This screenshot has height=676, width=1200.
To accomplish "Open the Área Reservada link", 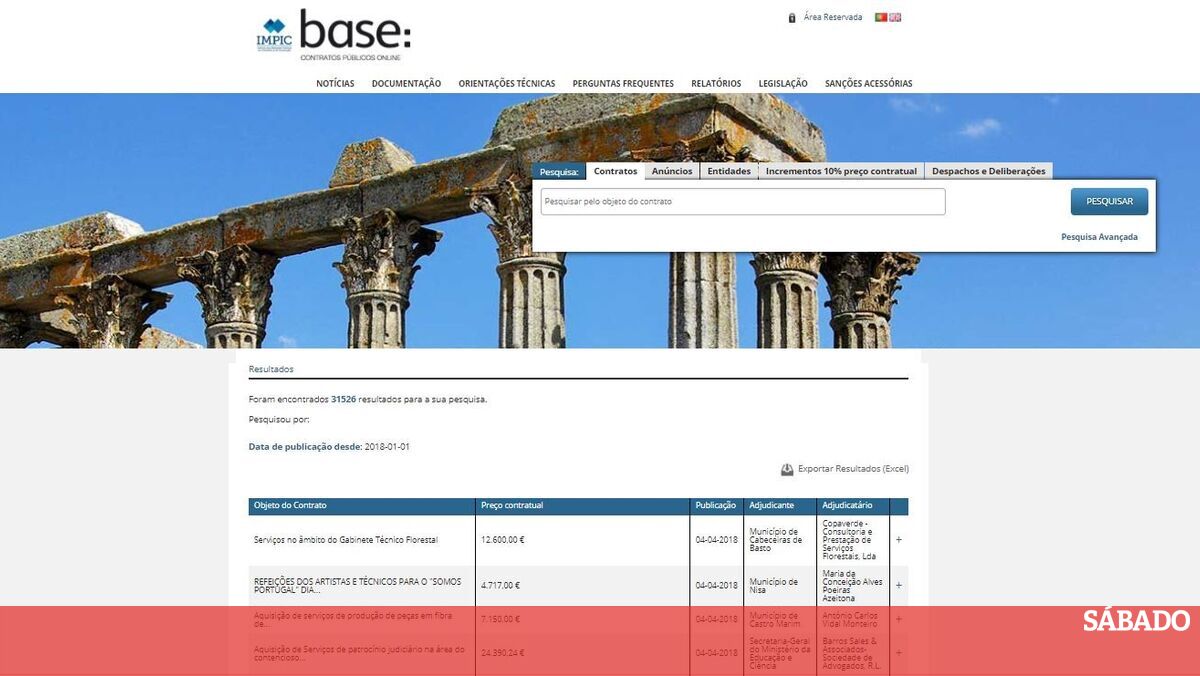I will click(833, 18).
